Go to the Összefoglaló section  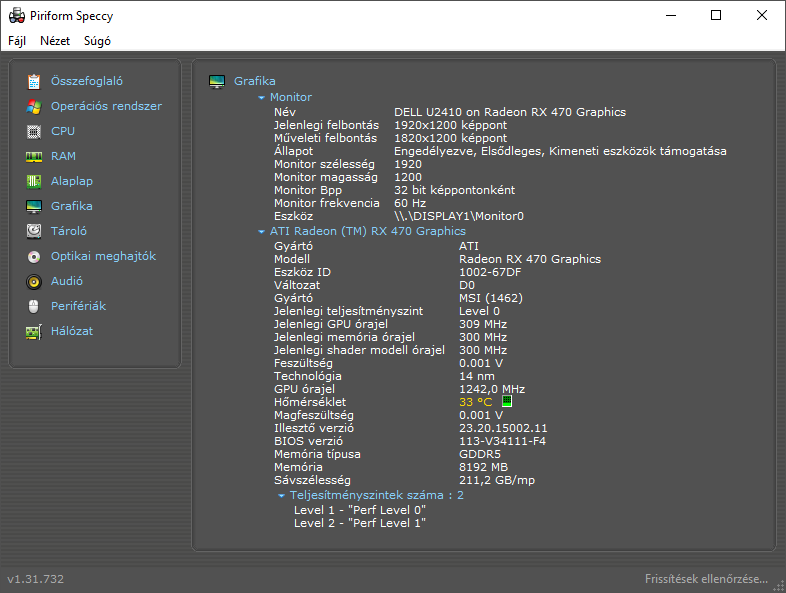click(x=87, y=81)
